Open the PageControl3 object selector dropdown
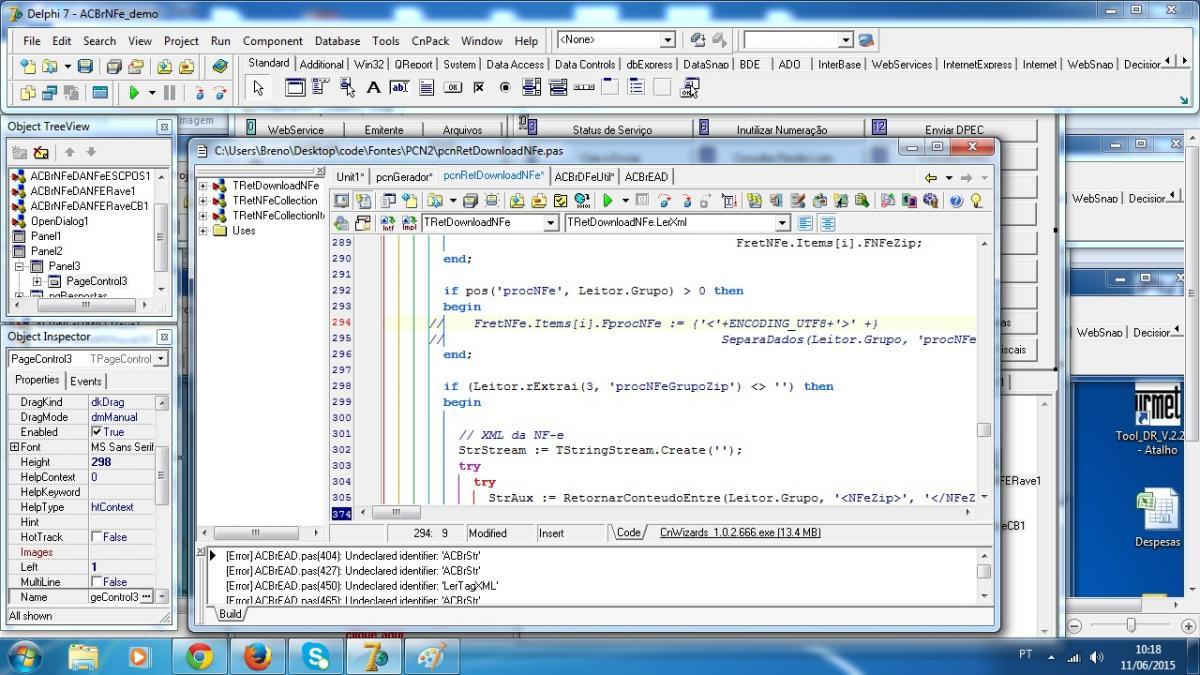 click(160, 359)
